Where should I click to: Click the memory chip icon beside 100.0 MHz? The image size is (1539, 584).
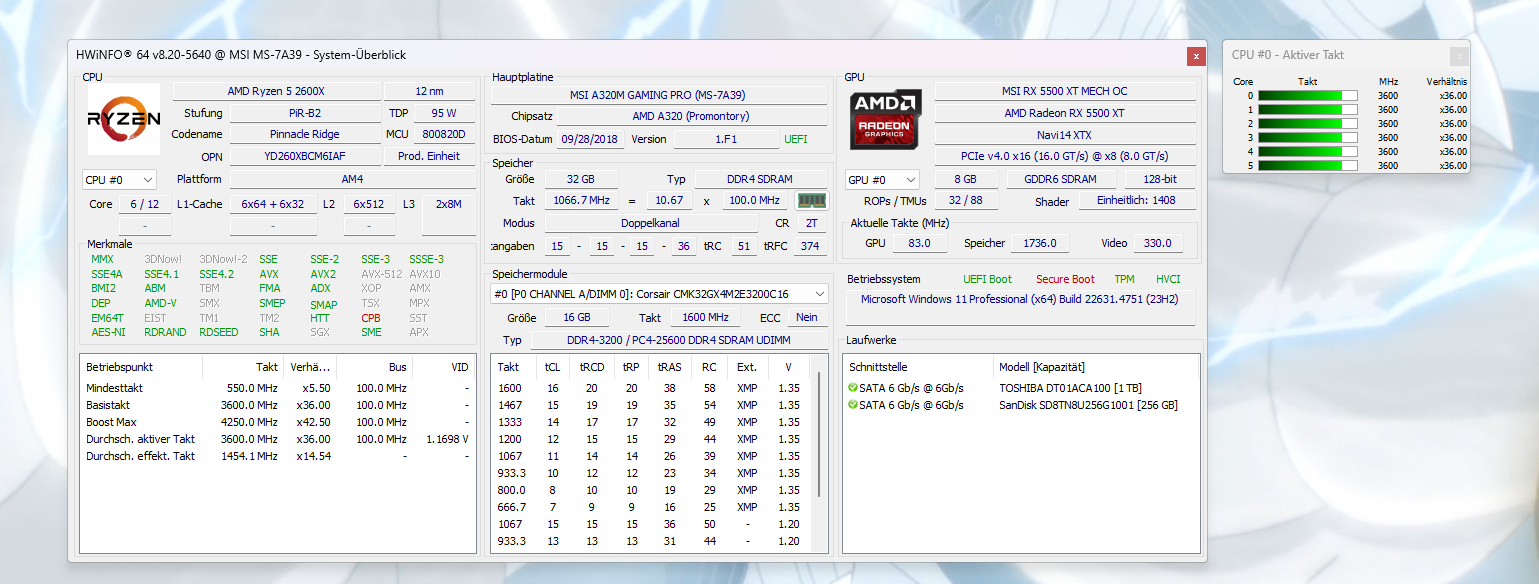point(810,201)
